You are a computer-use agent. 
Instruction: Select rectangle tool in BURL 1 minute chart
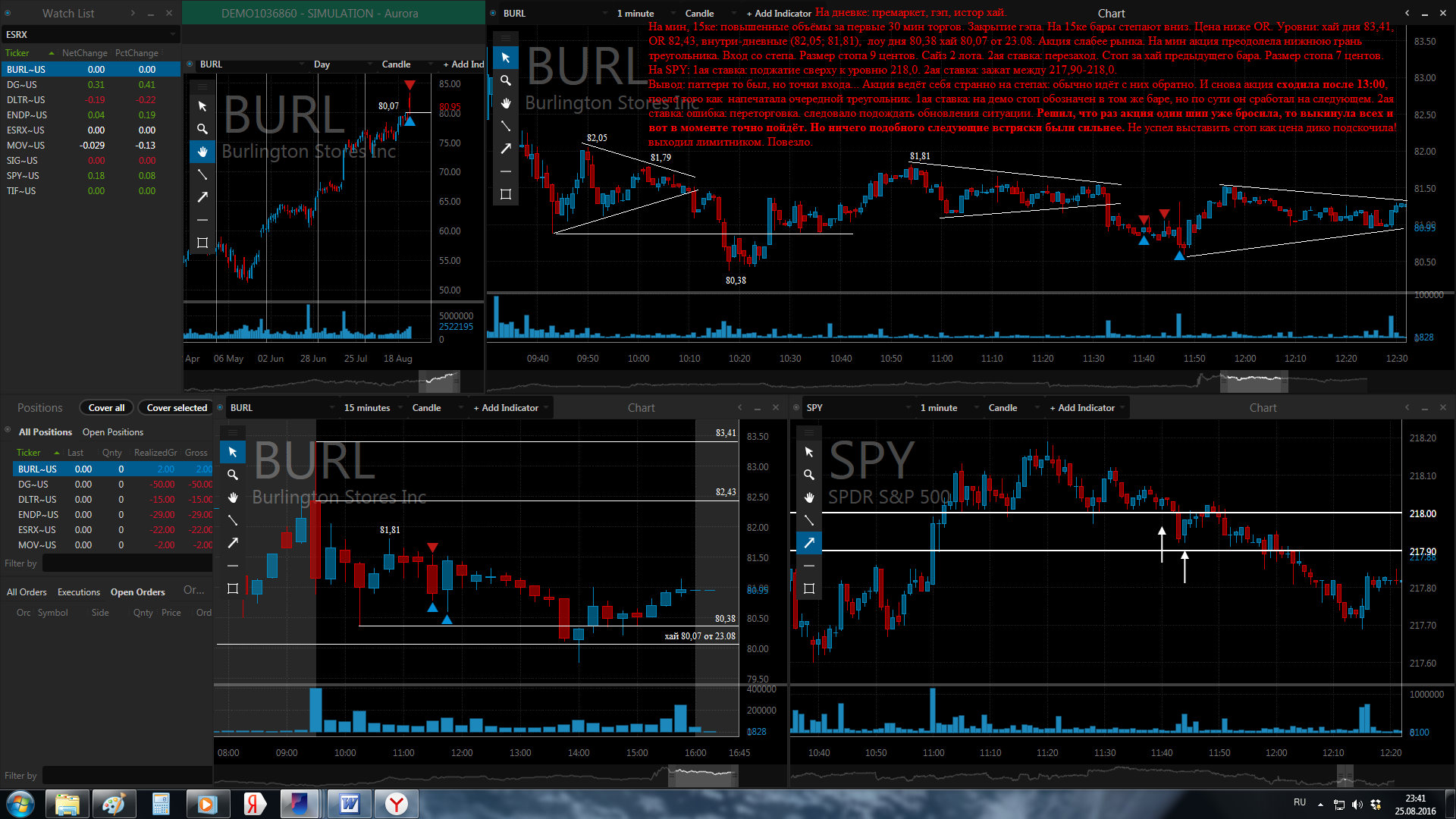pyautogui.click(x=506, y=194)
